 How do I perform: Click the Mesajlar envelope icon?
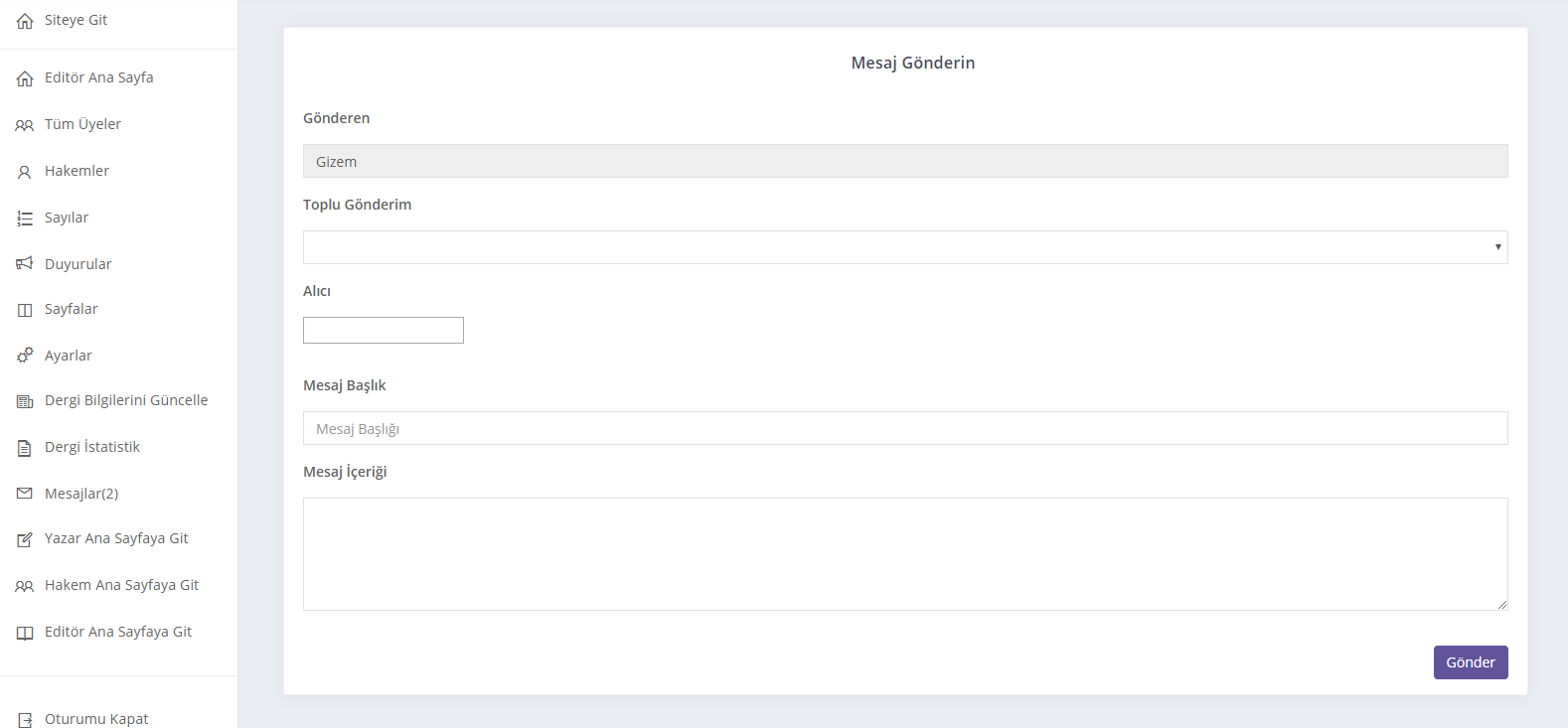point(25,494)
